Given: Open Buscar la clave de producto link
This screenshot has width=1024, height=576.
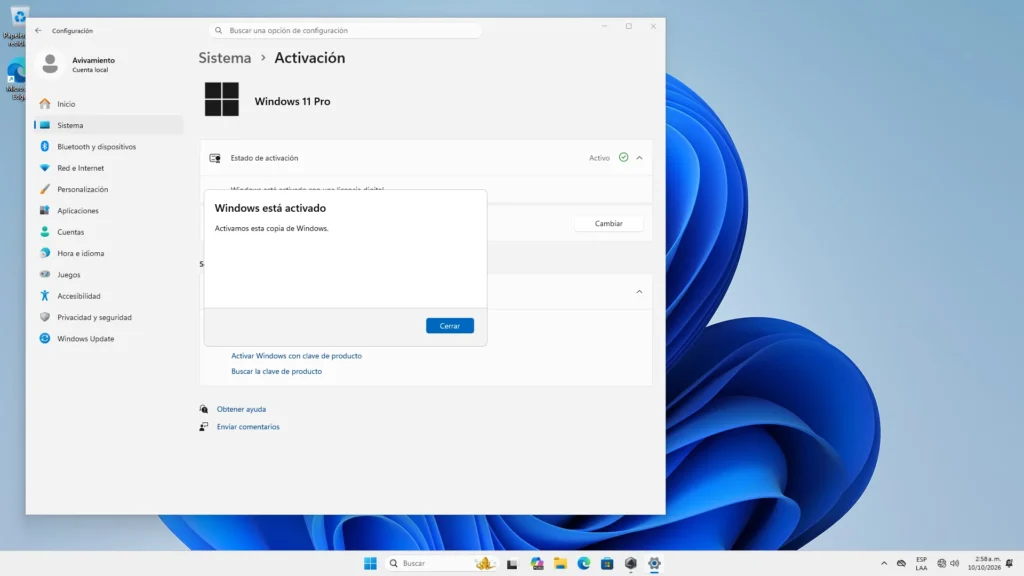Looking at the screenshot, I should [x=276, y=371].
